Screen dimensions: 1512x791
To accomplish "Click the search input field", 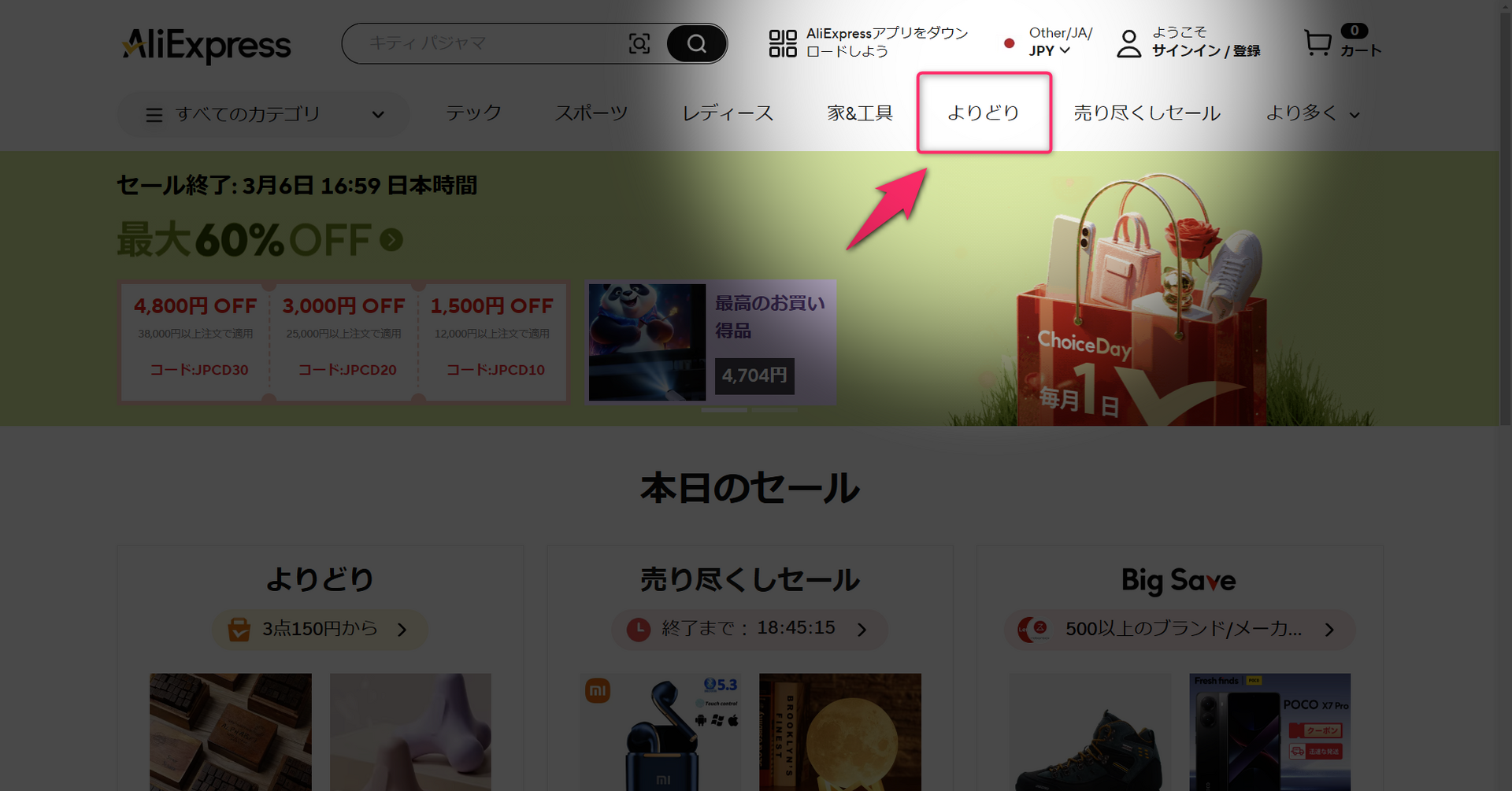I will (488, 43).
